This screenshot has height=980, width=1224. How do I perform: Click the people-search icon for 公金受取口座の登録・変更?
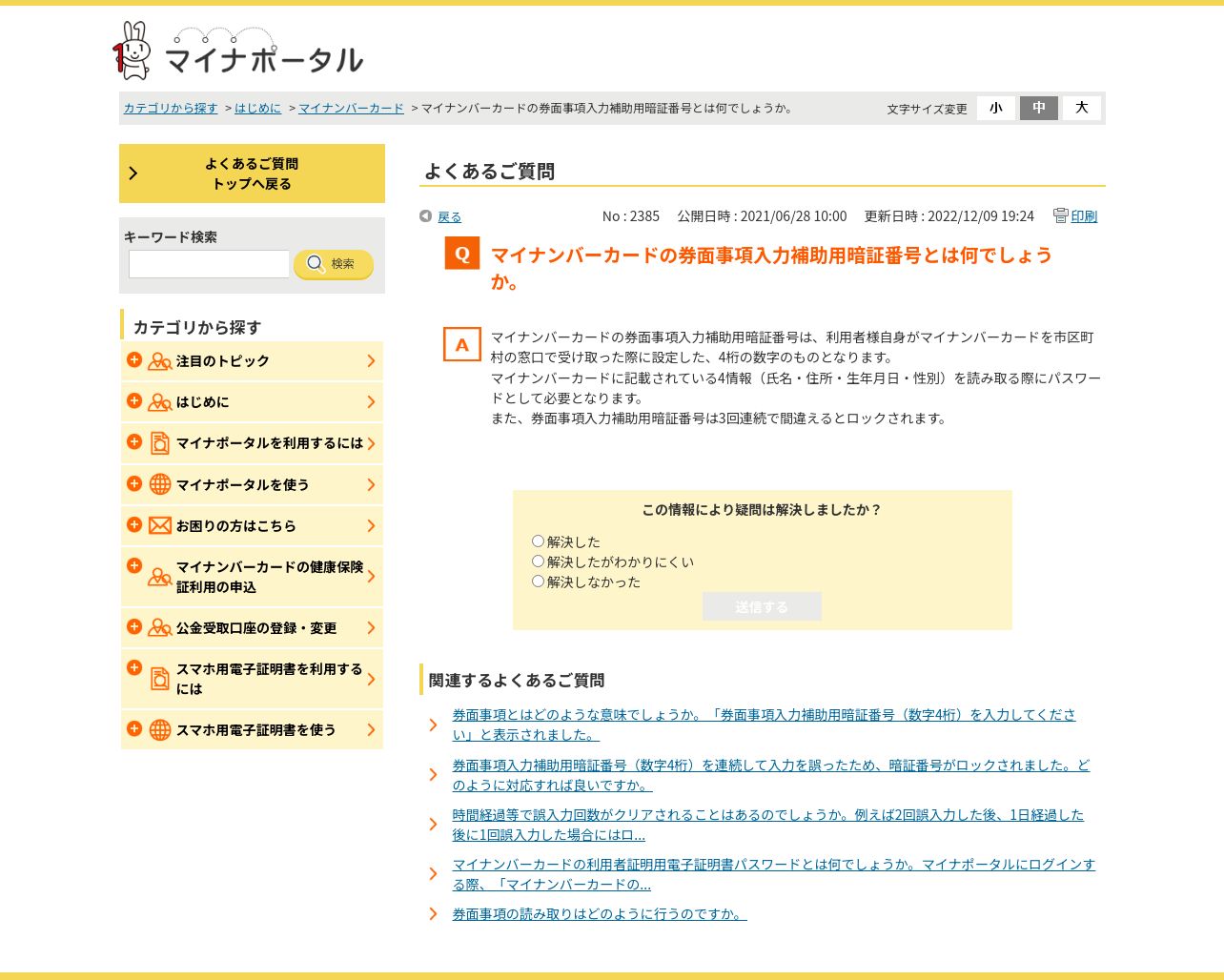click(160, 628)
